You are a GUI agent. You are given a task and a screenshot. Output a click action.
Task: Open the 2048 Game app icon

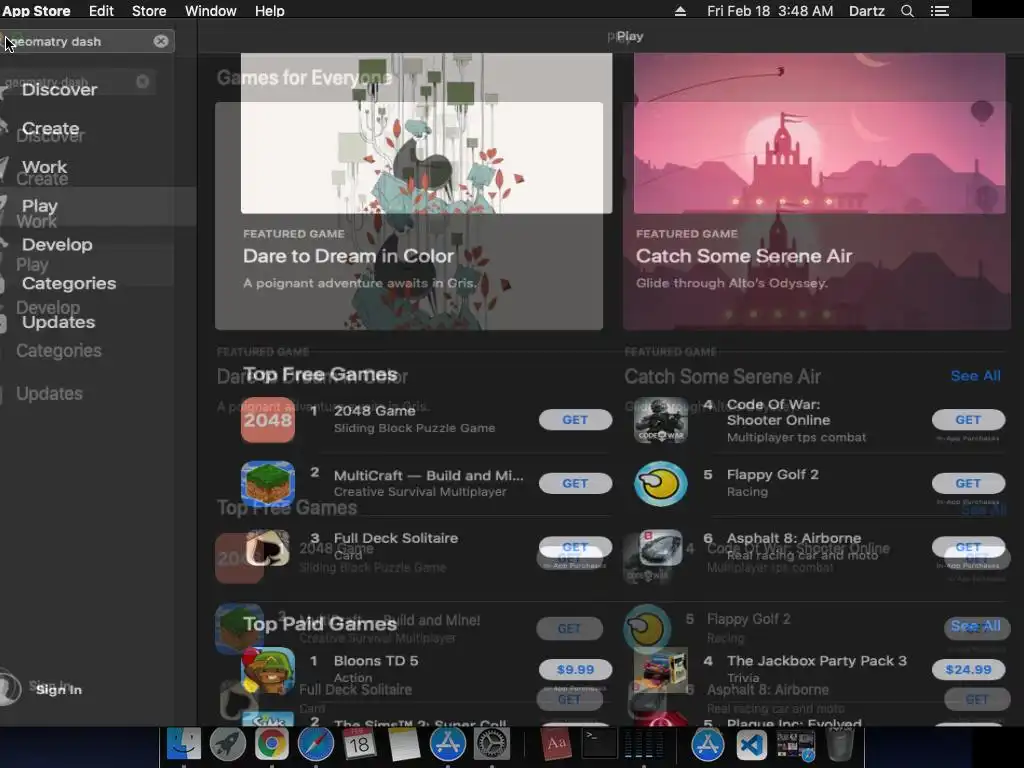(268, 420)
